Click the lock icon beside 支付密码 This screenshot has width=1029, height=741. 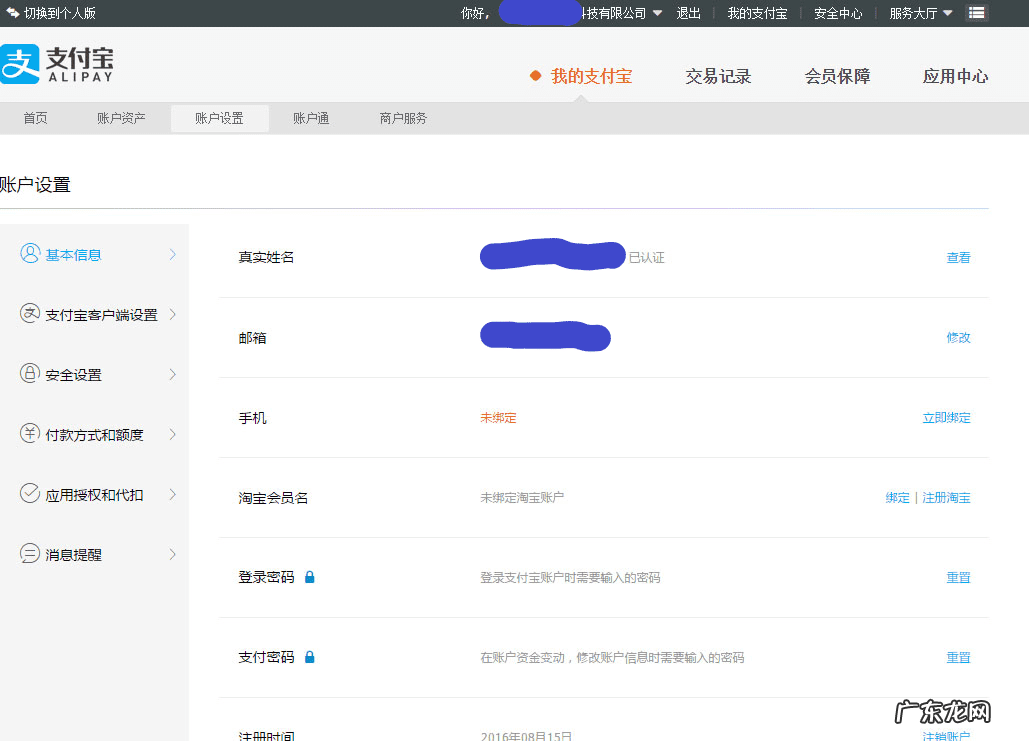click(309, 657)
